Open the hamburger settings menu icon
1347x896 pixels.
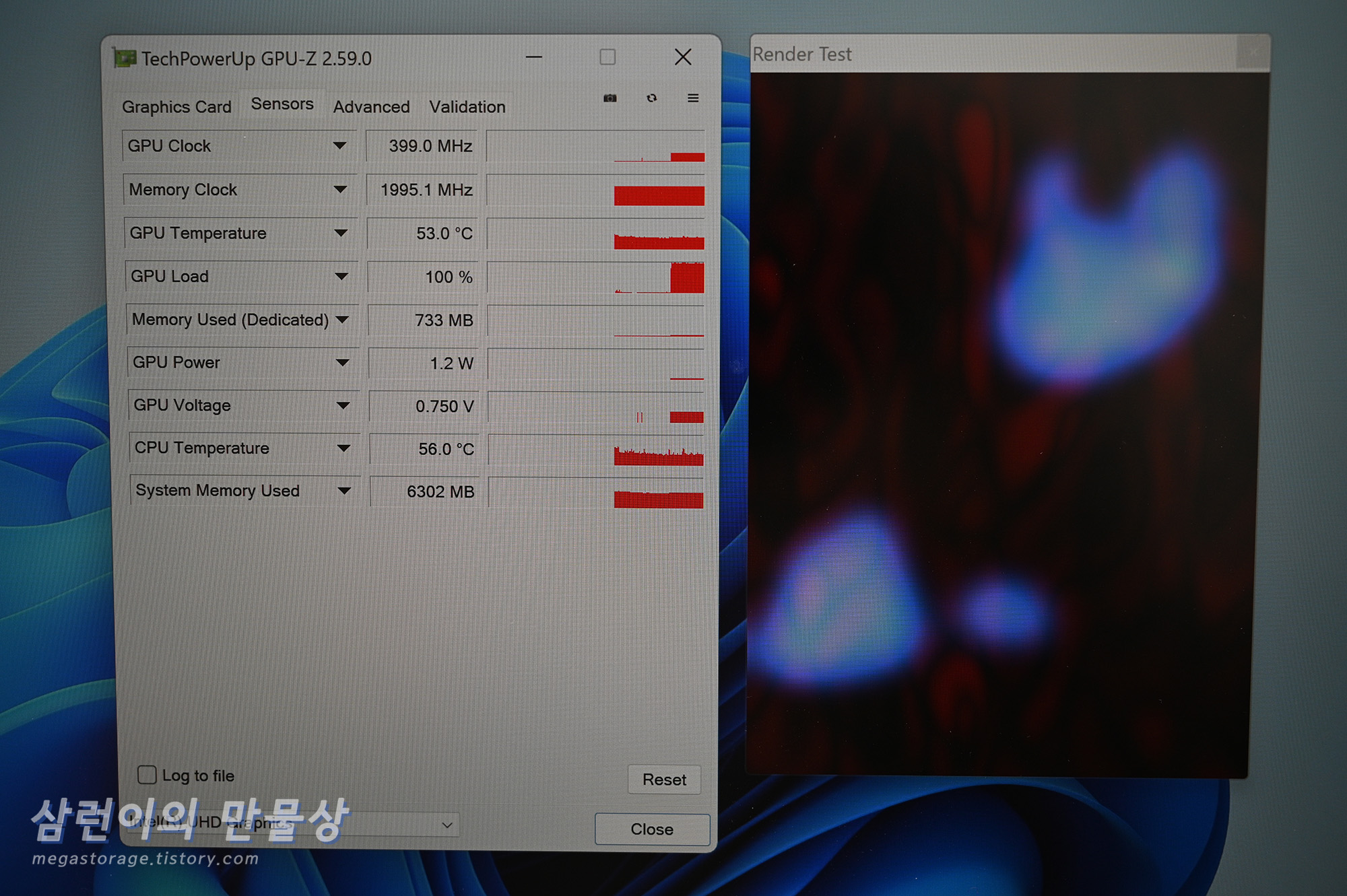pyautogui.click(x=692, y=98)
